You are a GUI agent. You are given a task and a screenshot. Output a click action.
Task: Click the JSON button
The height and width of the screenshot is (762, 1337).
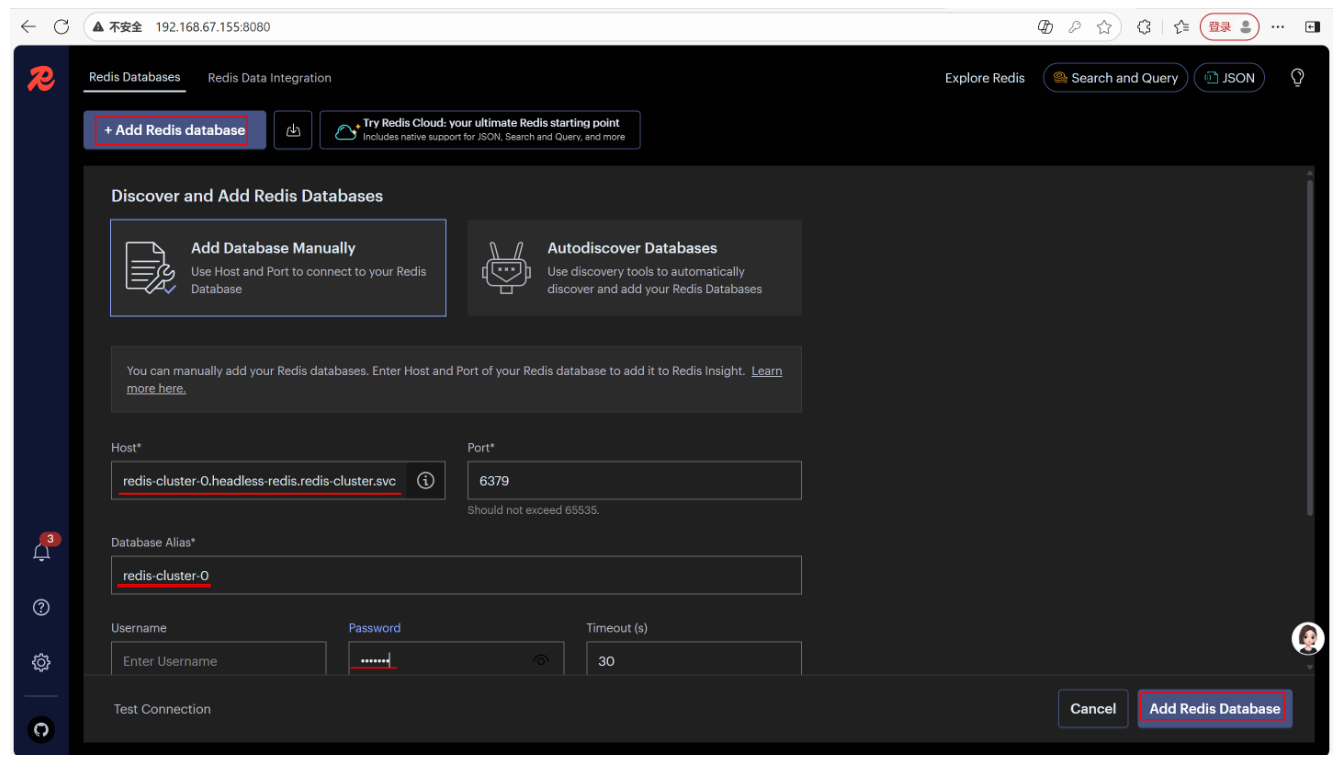(1229, 78)
